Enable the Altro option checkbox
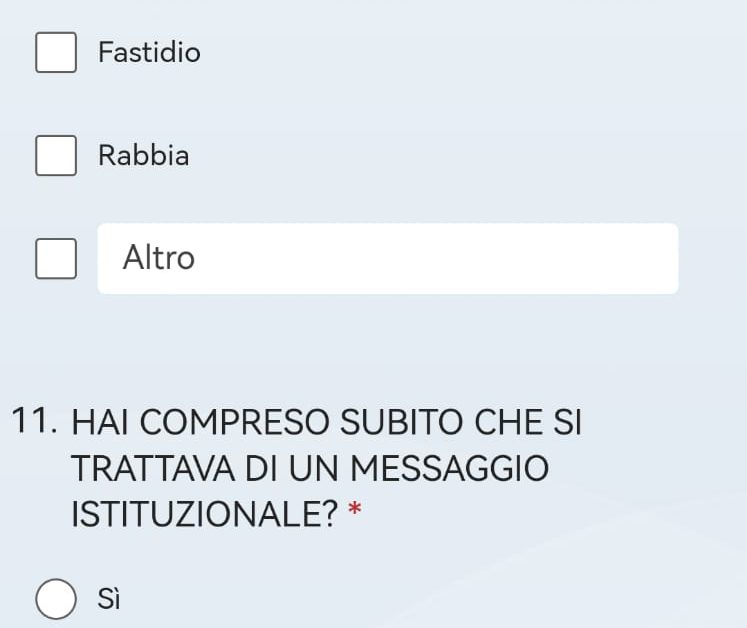The width and height of the screenshot is (747, 628). [x=56, y=259]
